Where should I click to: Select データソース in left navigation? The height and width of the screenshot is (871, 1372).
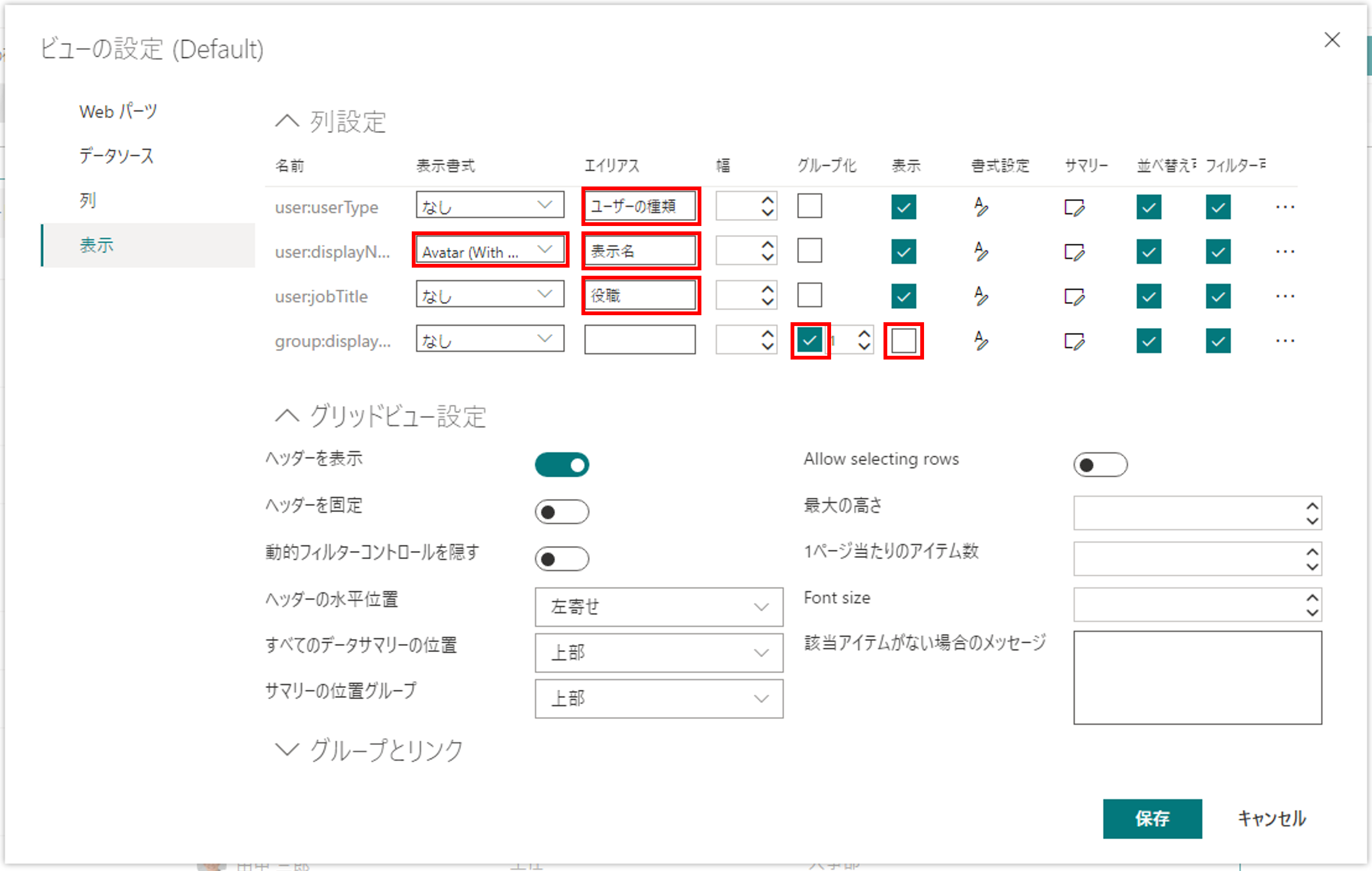pyautogui.click(x=116, y=156)
